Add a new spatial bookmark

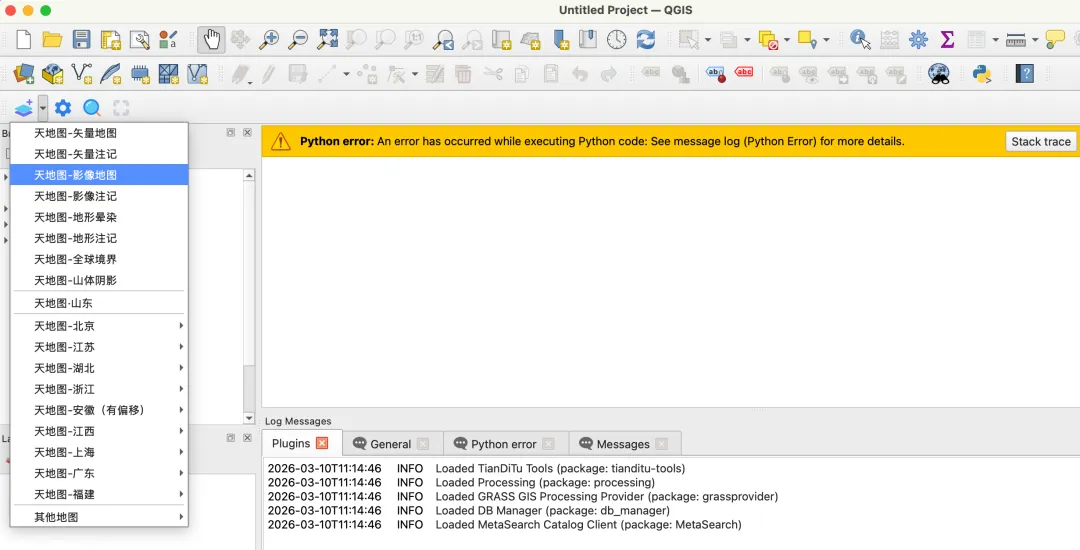pyautogui.click(x=559, y=39)
